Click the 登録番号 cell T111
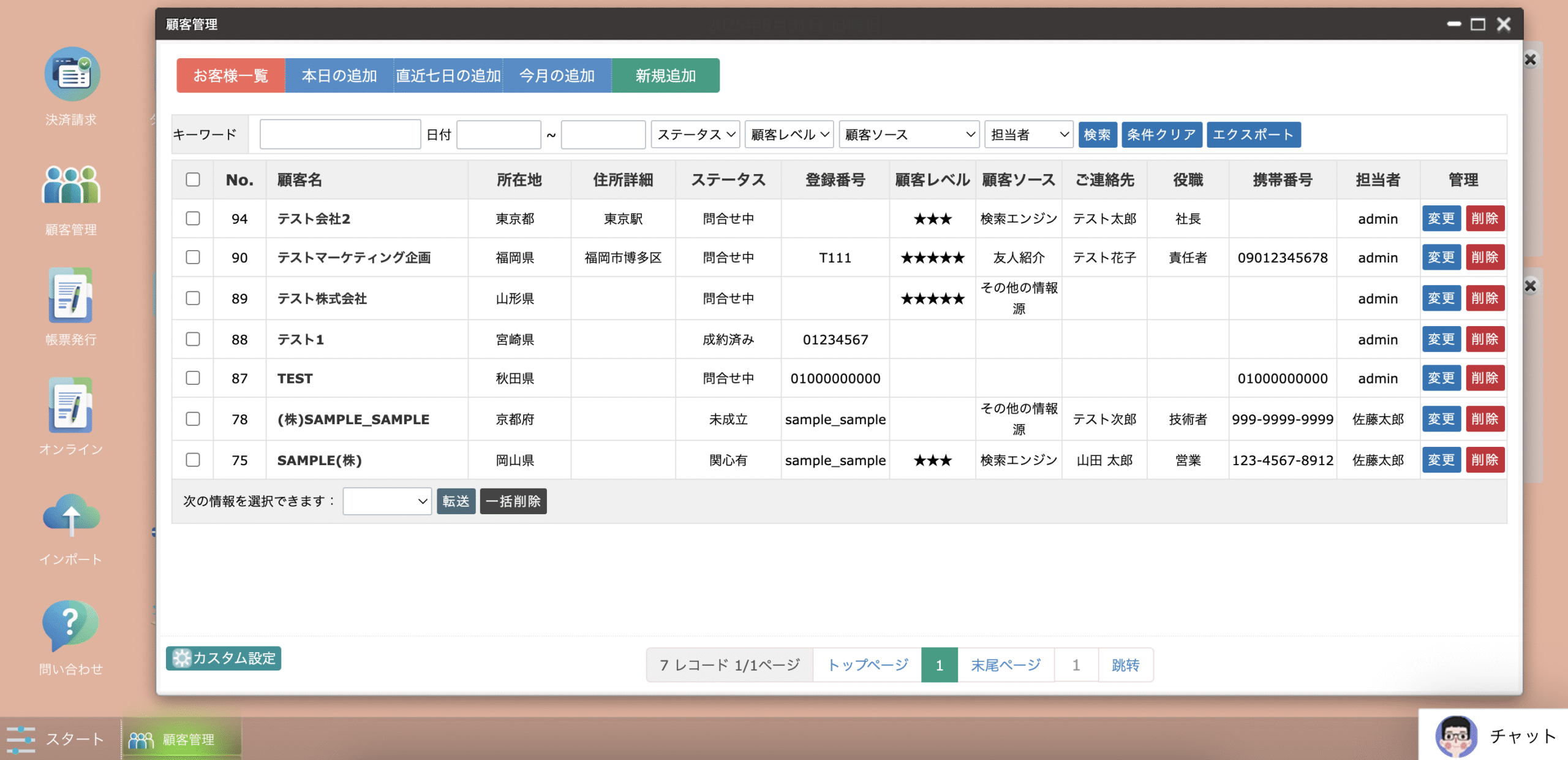 [835, 258]
